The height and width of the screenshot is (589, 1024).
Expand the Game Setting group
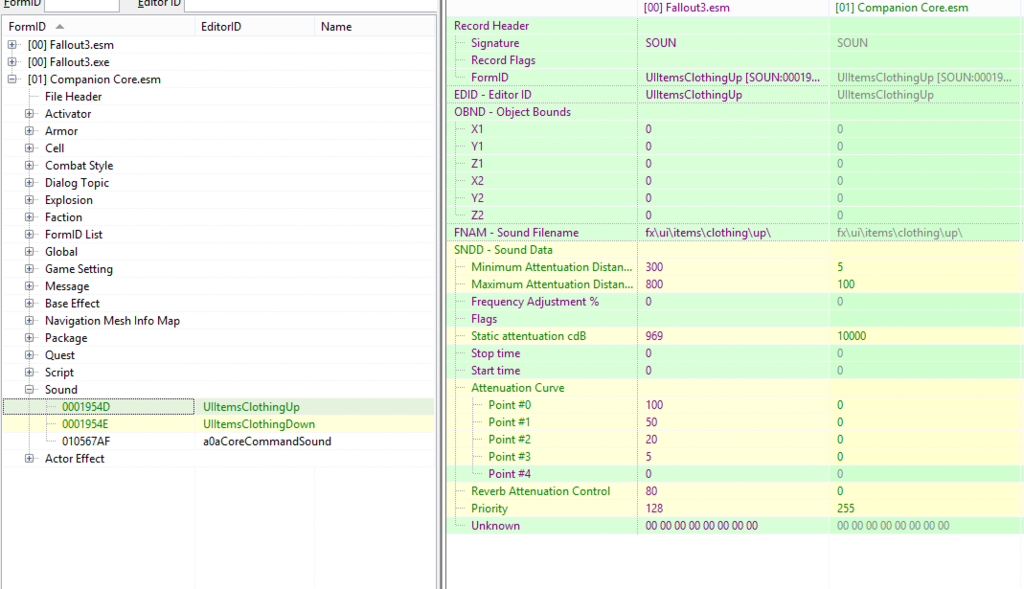point(29,269)
